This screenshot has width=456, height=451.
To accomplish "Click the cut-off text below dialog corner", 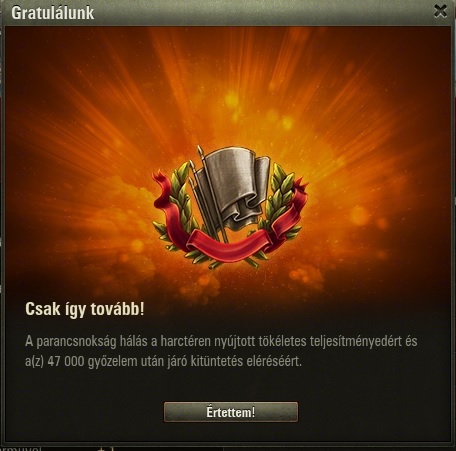I will [20, 448].
